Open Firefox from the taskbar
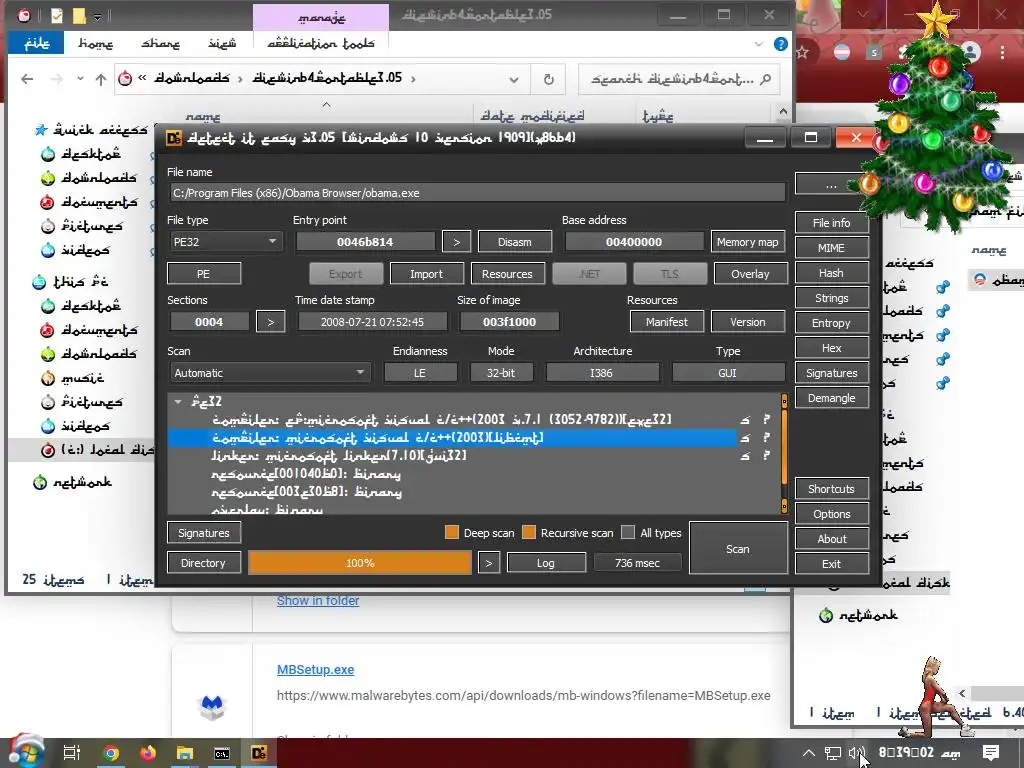 148,753
